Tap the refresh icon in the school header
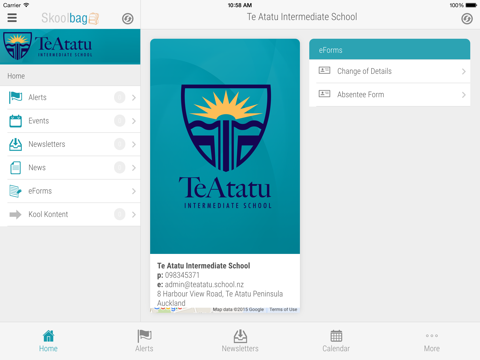The width and height of the screenshot is (480, 360). point(467,19)
